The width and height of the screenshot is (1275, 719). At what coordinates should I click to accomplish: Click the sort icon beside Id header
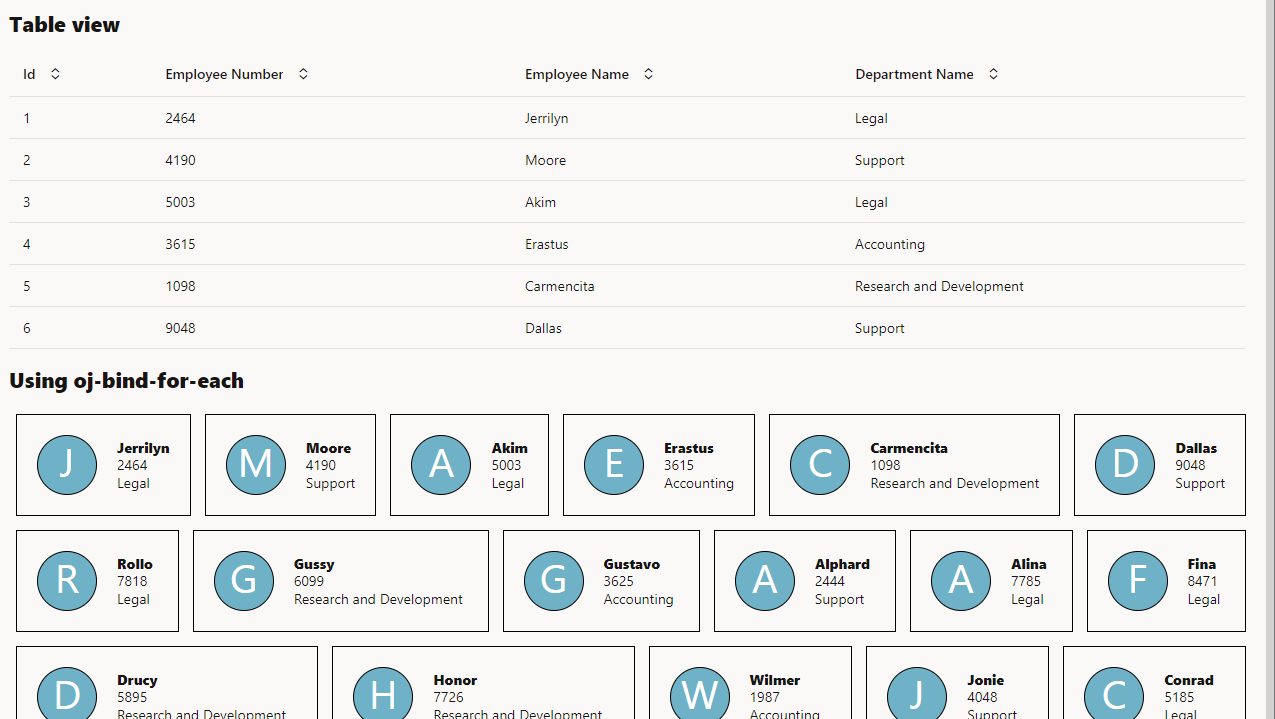[x=55, y=74]
